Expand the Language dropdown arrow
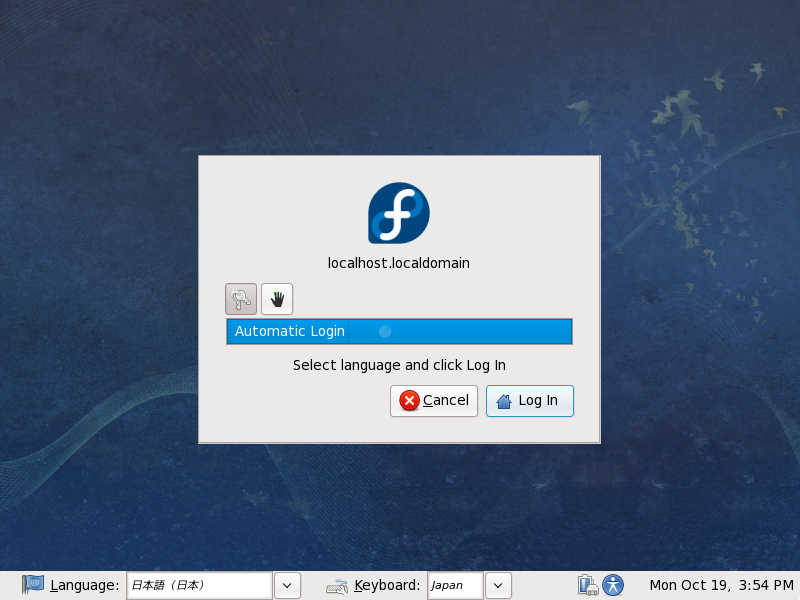The image size is (800, 600). 287,585
